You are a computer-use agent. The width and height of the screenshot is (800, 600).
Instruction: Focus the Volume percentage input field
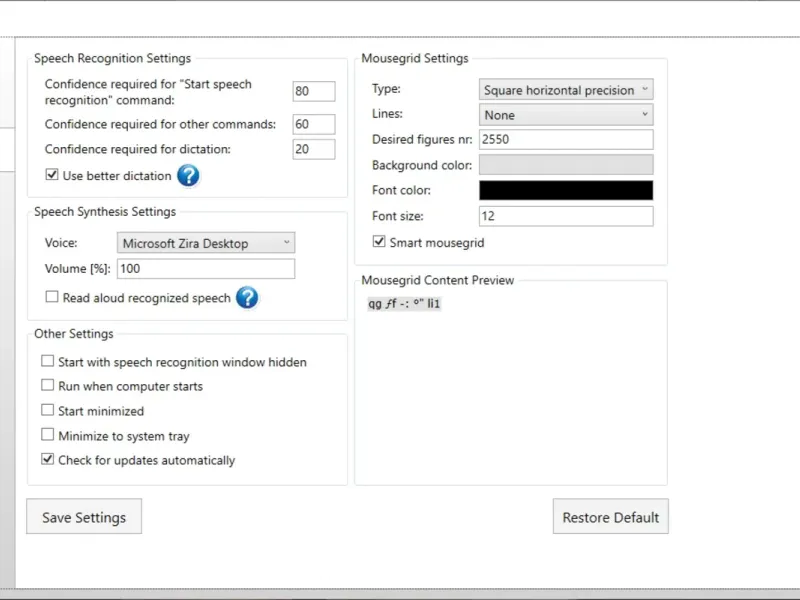[x=206, y=269]
